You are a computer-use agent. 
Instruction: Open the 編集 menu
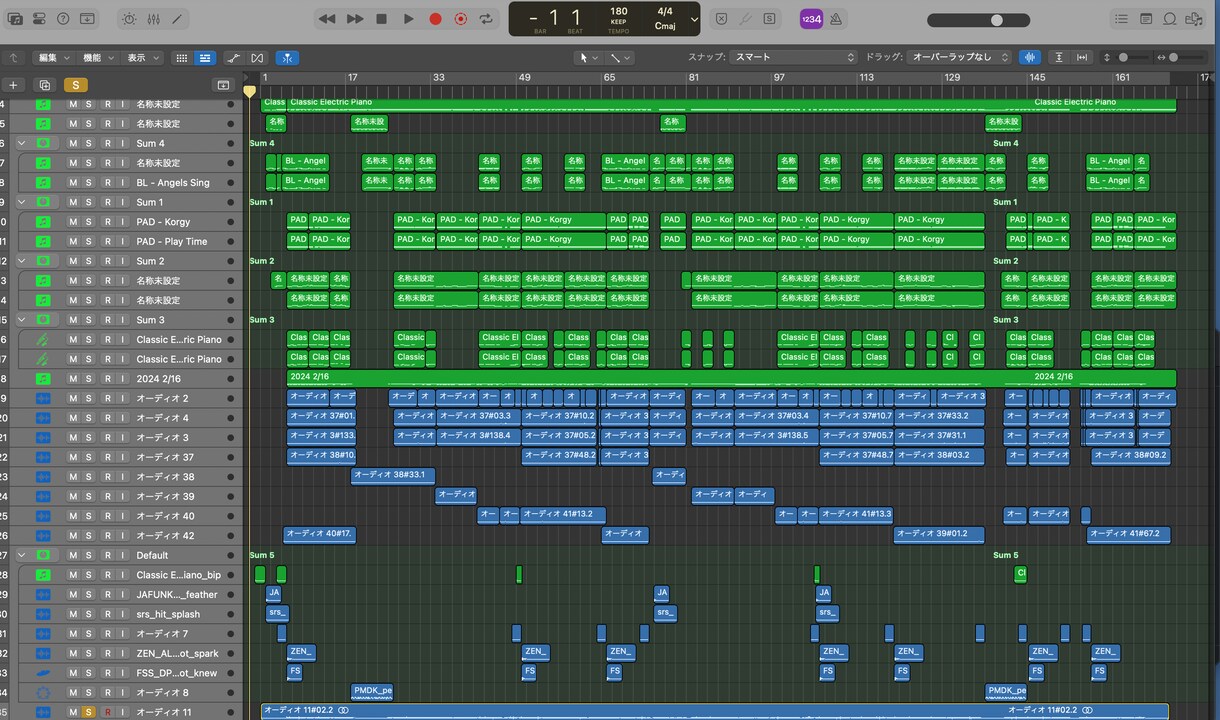[x=52, y=58]
